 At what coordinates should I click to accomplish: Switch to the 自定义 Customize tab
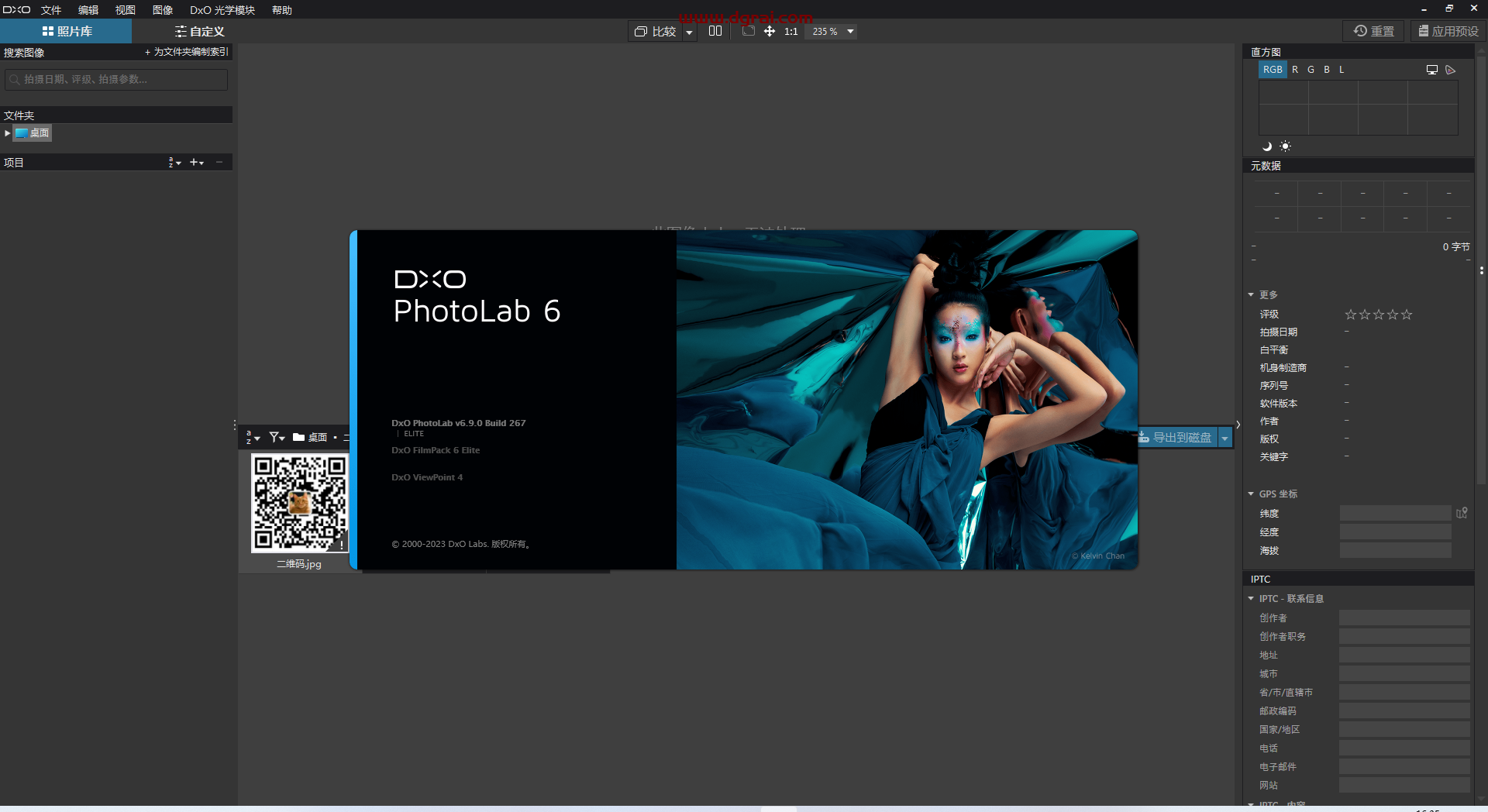click(199, 31)
